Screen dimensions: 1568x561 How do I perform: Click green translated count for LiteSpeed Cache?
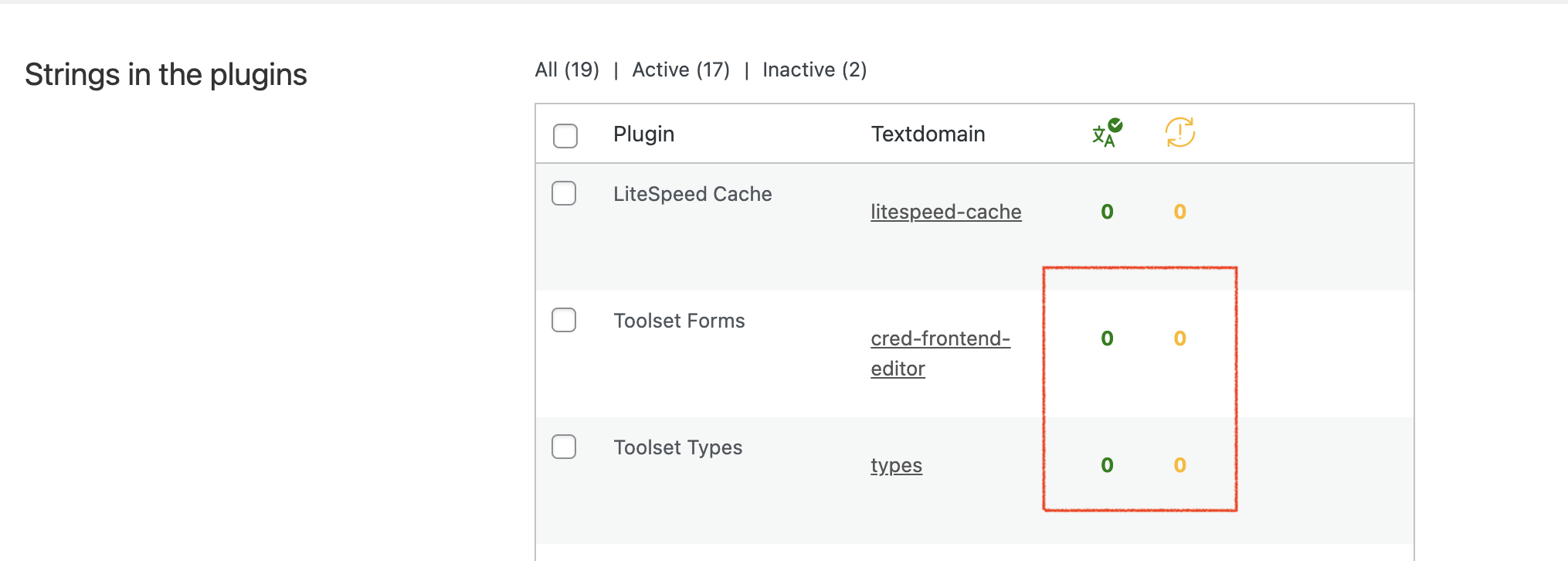tap(1107, 212)
